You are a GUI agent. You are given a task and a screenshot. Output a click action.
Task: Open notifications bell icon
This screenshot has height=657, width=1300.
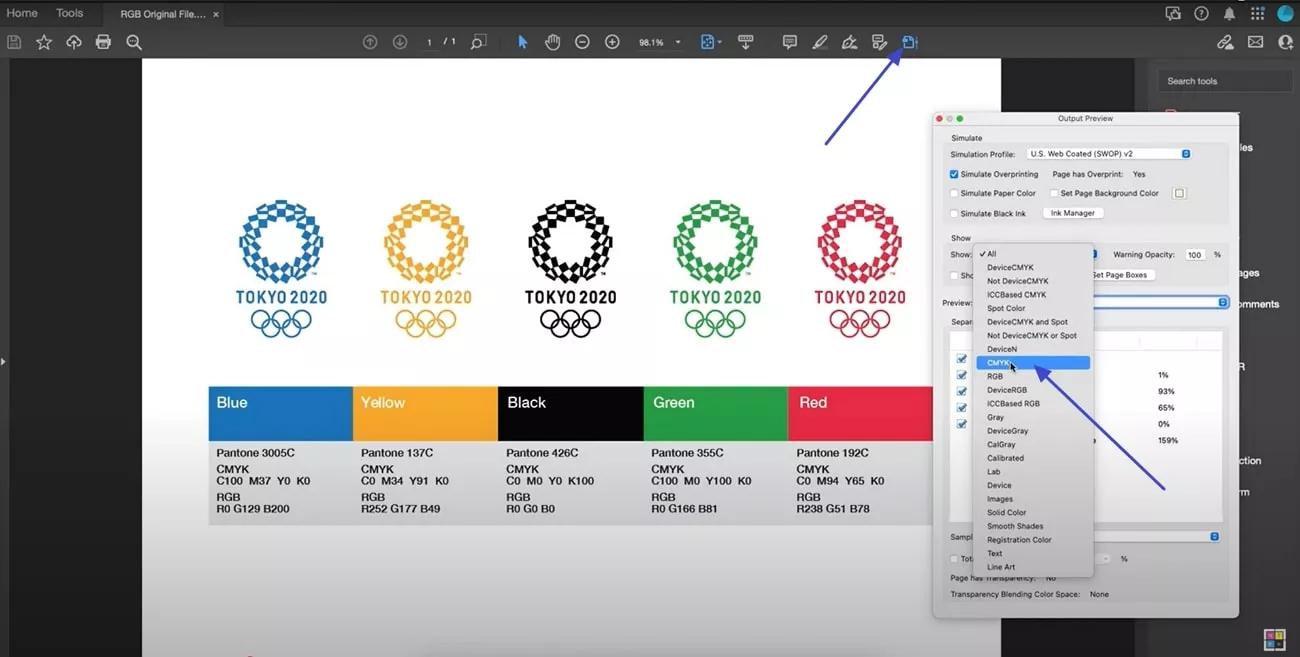tap(1229, 13)
